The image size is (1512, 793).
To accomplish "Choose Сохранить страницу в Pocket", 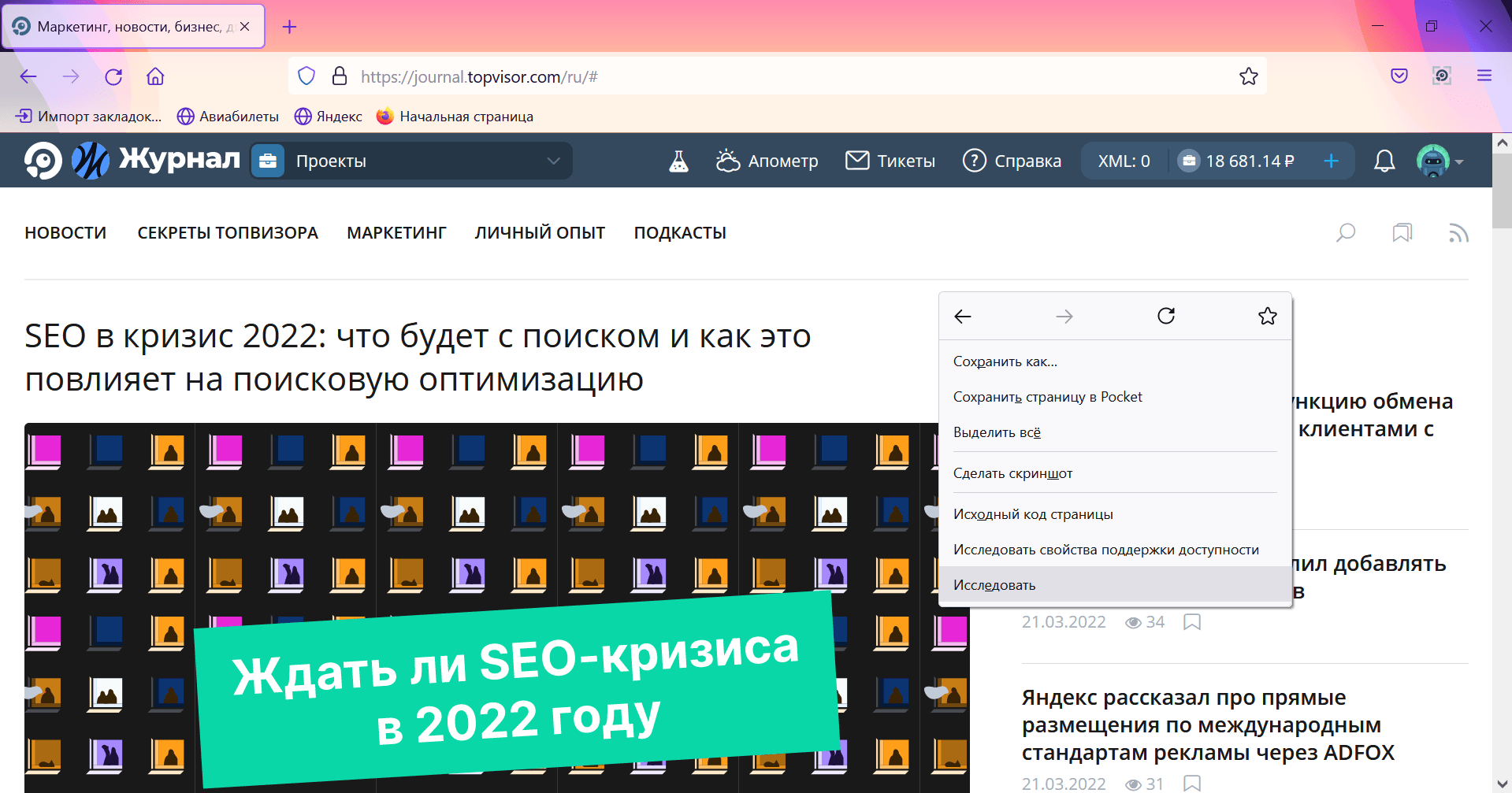I will pyautogui.click(x=1115, y=397).
